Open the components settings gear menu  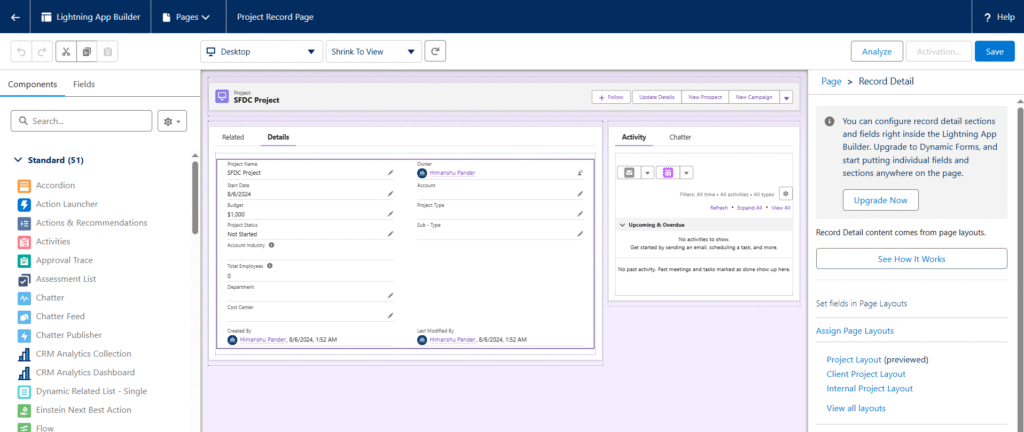pyautogui.click(x=172, y=121)
